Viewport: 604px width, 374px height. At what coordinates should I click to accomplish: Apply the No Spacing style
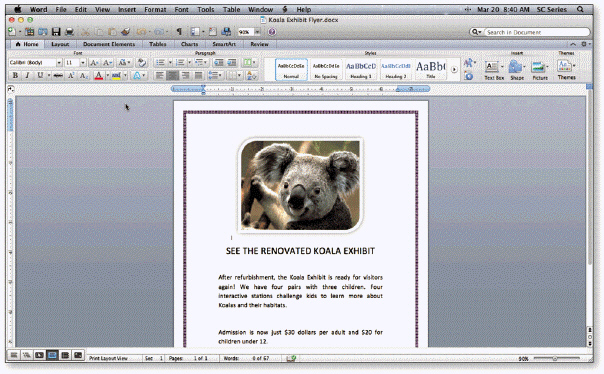coord(326,70)
